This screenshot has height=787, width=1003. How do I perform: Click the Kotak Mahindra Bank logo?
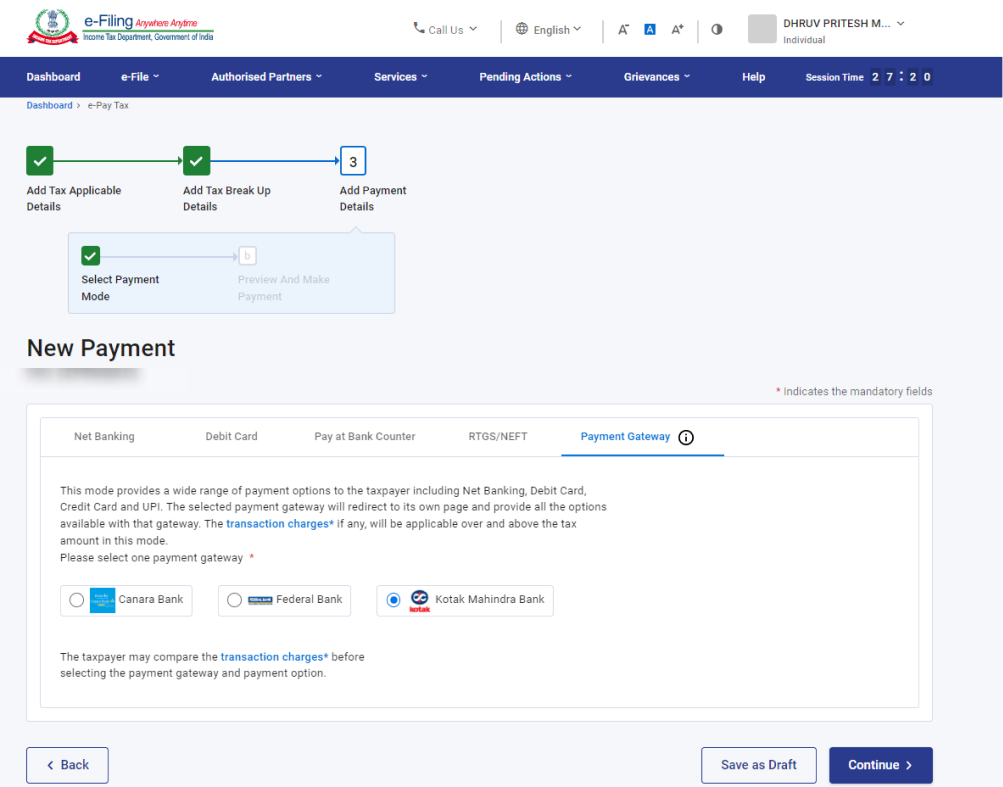(420, 601)
